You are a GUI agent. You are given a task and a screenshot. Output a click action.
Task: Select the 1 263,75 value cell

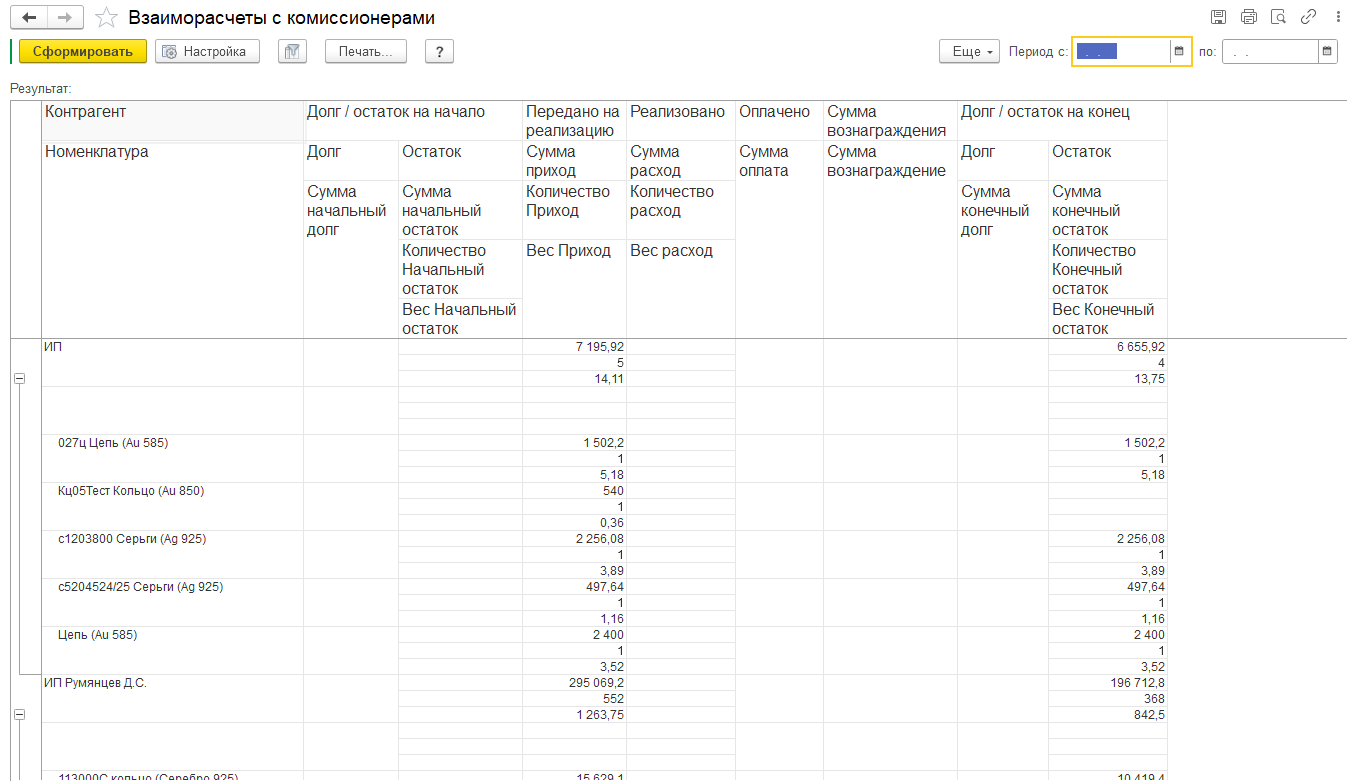tap(574, 714)
